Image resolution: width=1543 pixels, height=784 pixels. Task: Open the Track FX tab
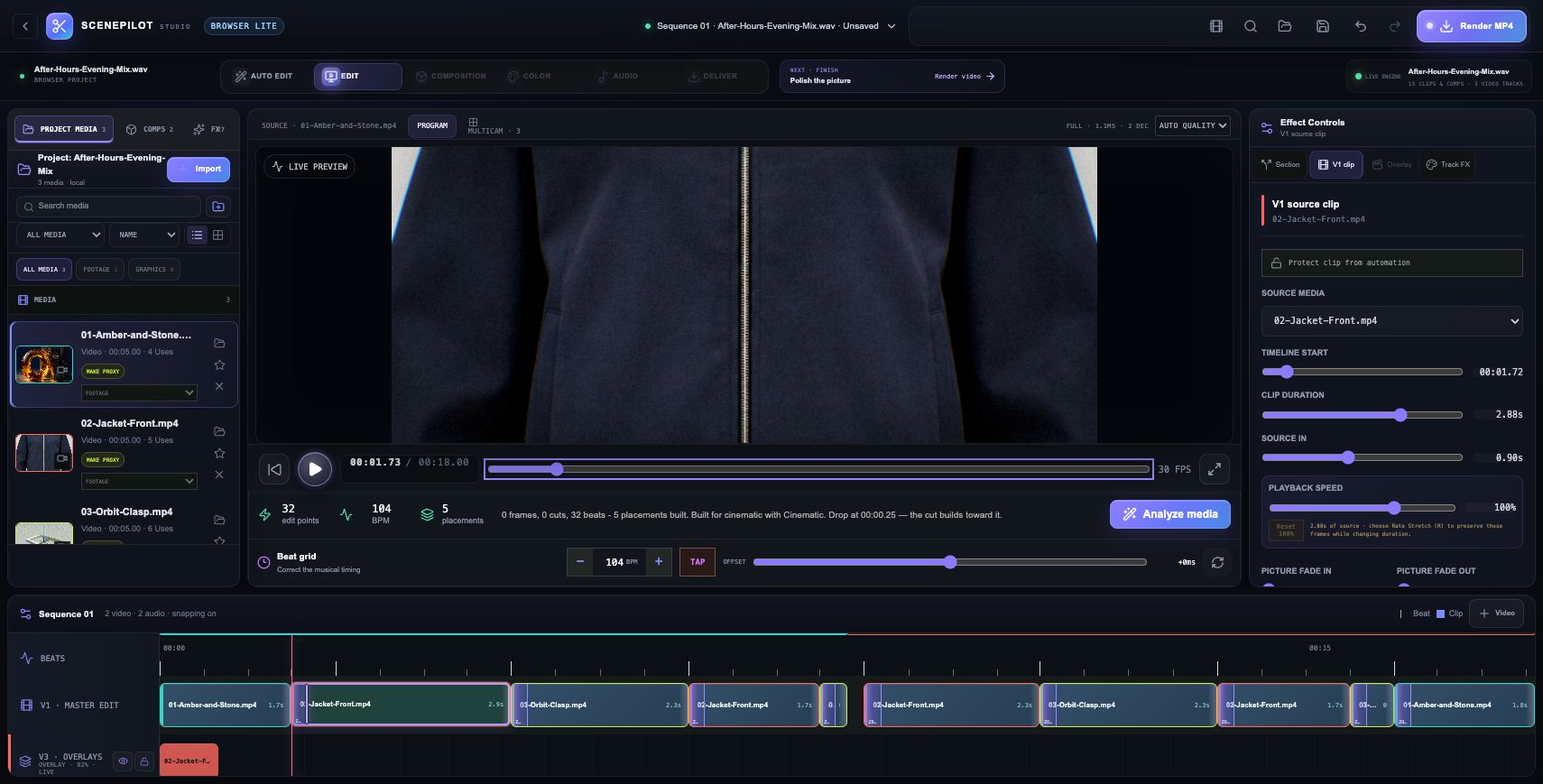pyautogui.click(x=1447, y=164)
